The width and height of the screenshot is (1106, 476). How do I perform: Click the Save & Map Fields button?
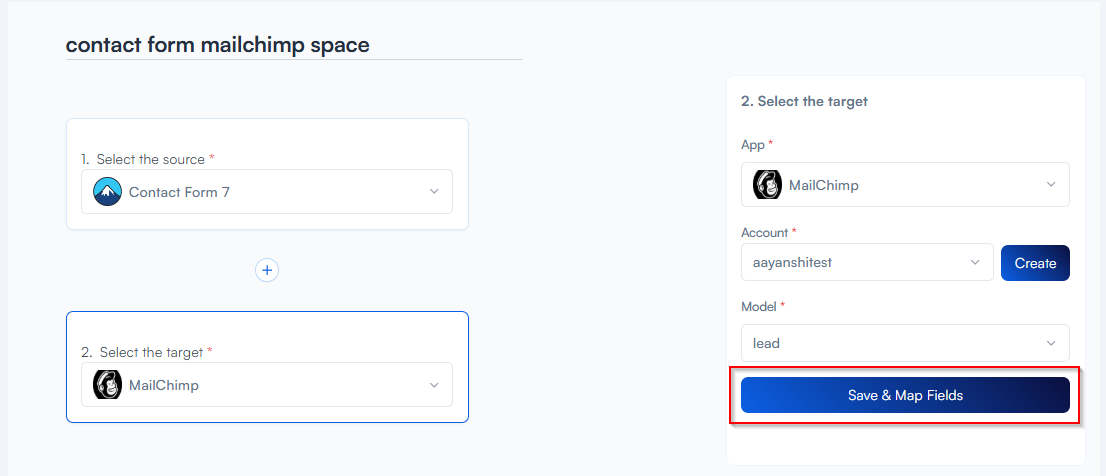[904, 395]
